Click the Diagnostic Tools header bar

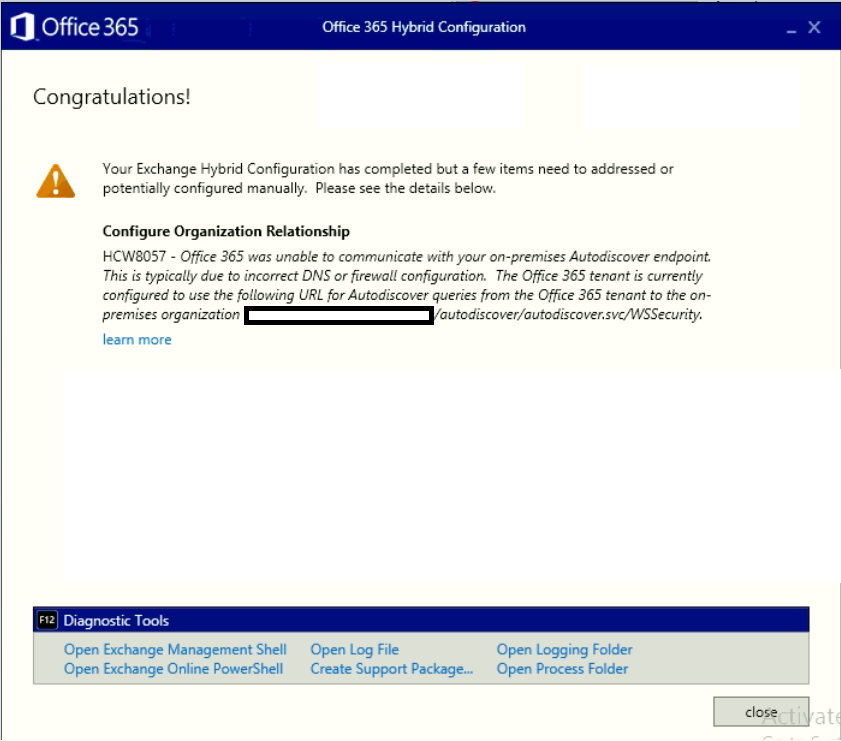click(x=421, y=620)
